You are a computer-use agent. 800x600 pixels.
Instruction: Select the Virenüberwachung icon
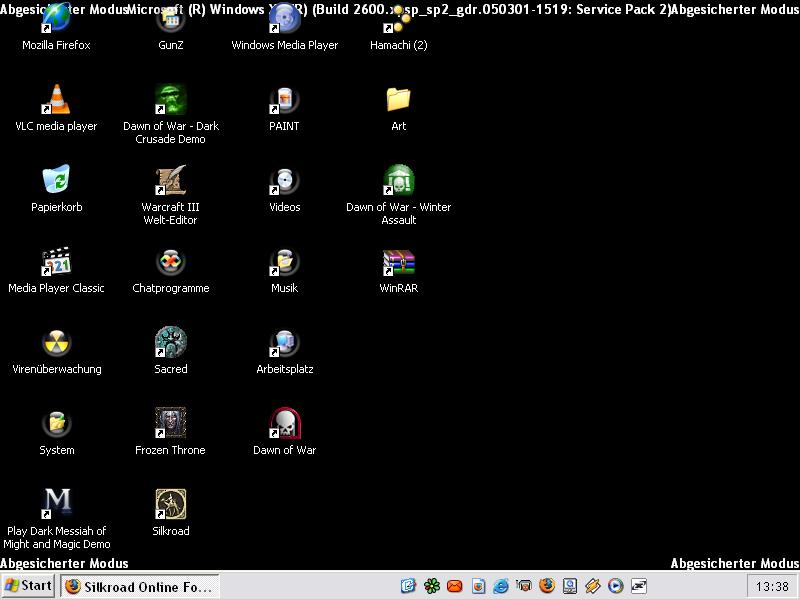pos(56,343)
